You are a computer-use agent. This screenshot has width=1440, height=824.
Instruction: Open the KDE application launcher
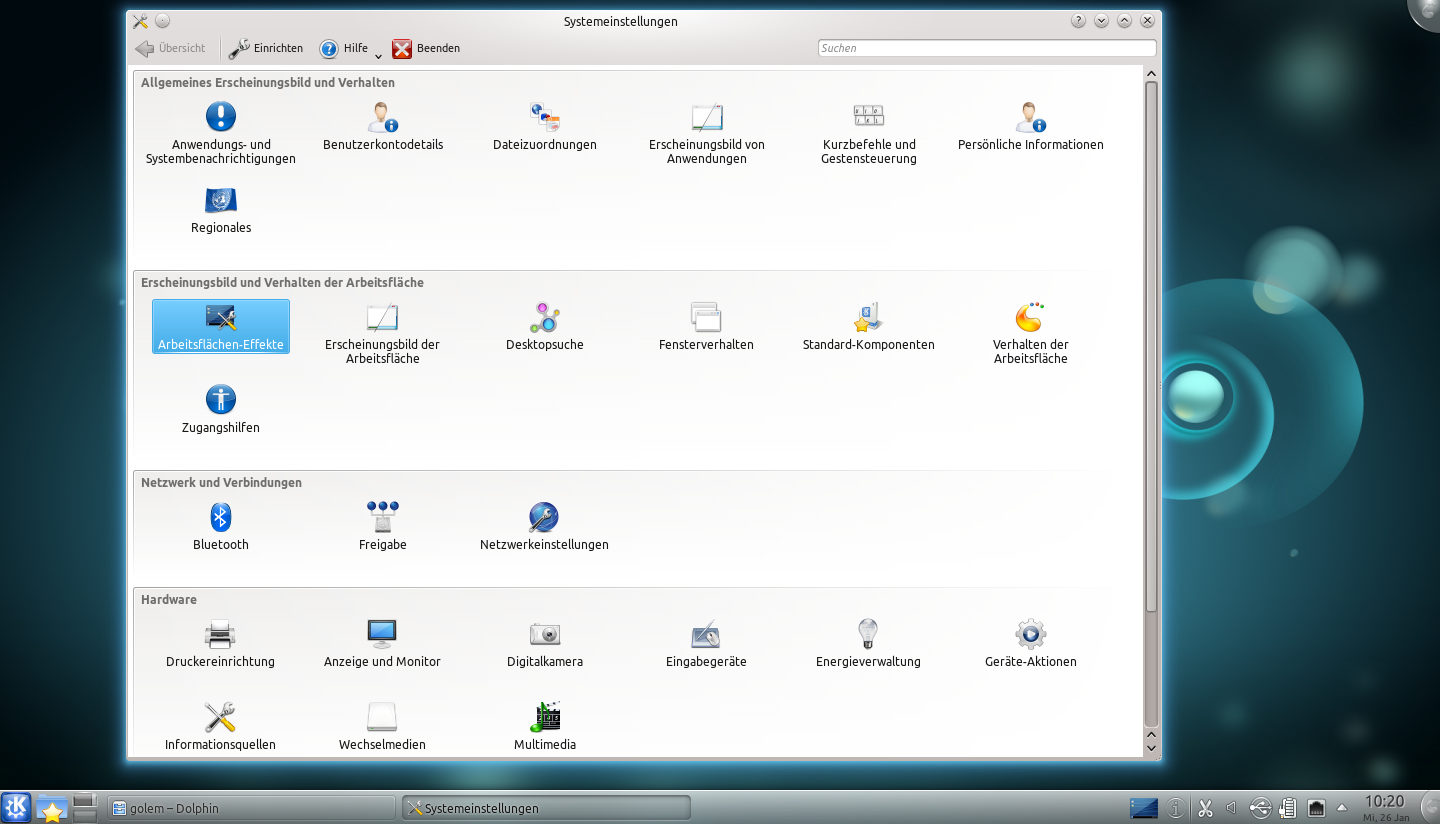pos(14,807)
